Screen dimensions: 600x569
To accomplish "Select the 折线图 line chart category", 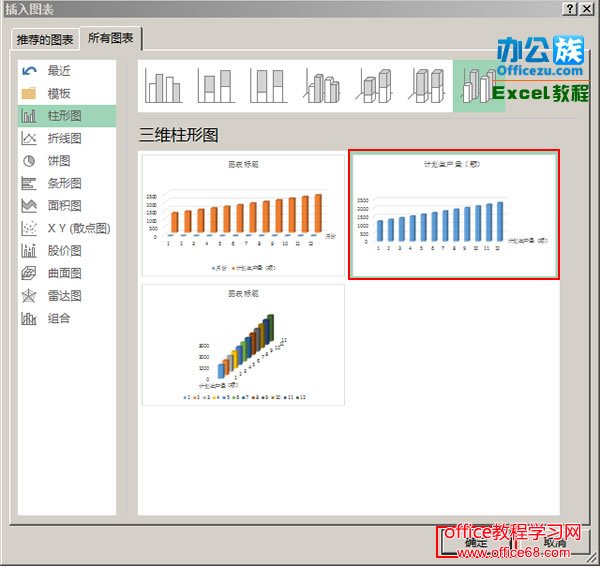I will coord(67,139).
